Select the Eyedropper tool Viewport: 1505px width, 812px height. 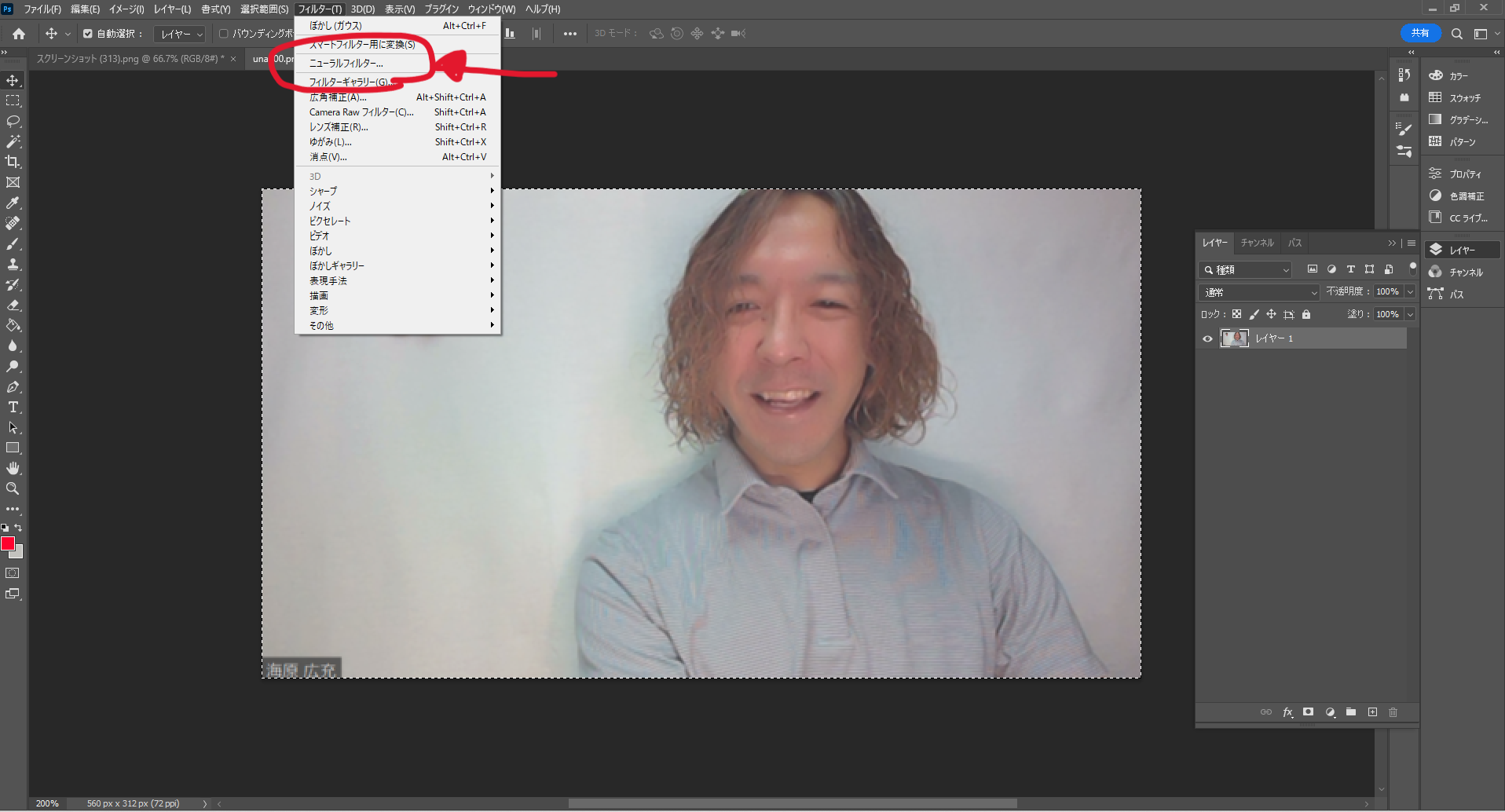pyautogui.click(x=13, y=203)
